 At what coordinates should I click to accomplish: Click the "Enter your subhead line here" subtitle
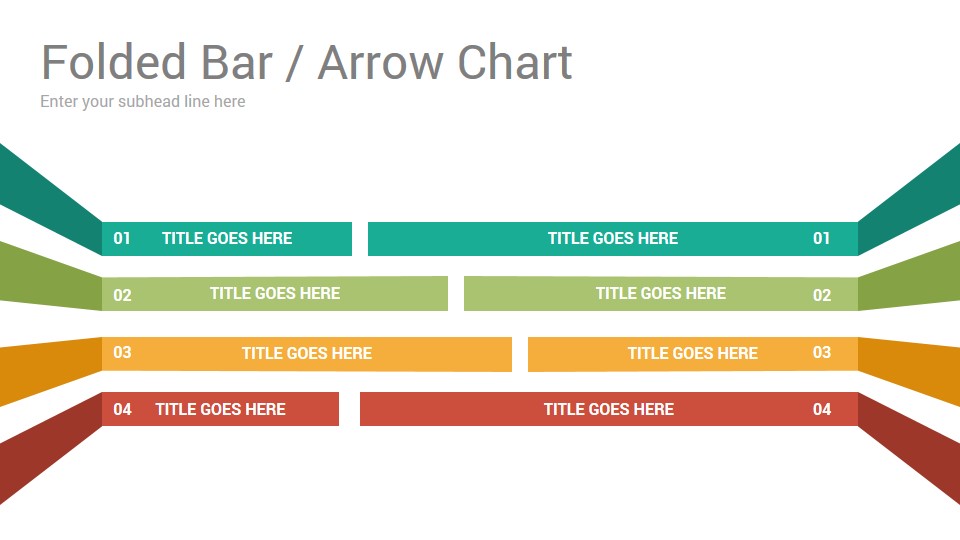pos(143,102)
